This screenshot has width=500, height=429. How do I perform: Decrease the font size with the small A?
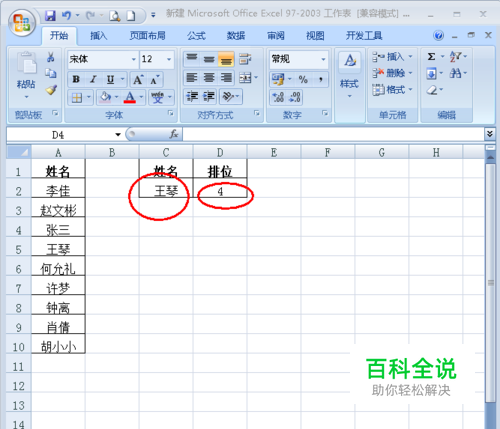pos(154,79)
